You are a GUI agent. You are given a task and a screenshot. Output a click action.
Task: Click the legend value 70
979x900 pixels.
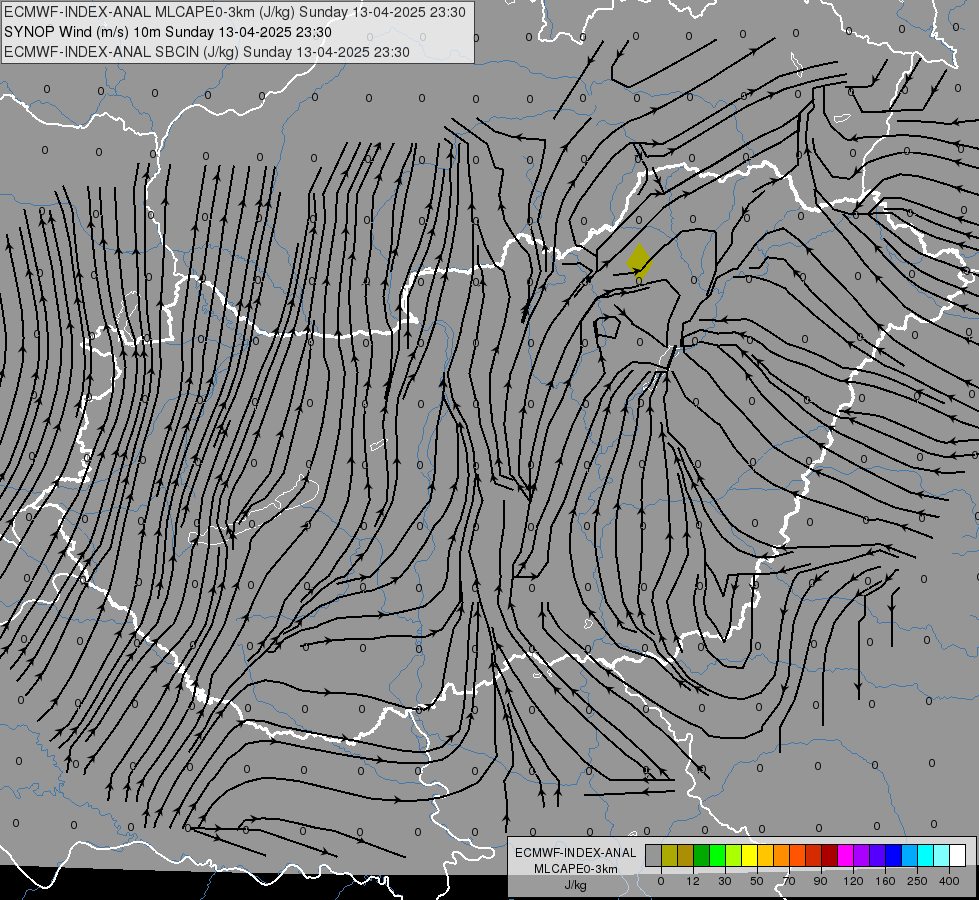[789, 881]
